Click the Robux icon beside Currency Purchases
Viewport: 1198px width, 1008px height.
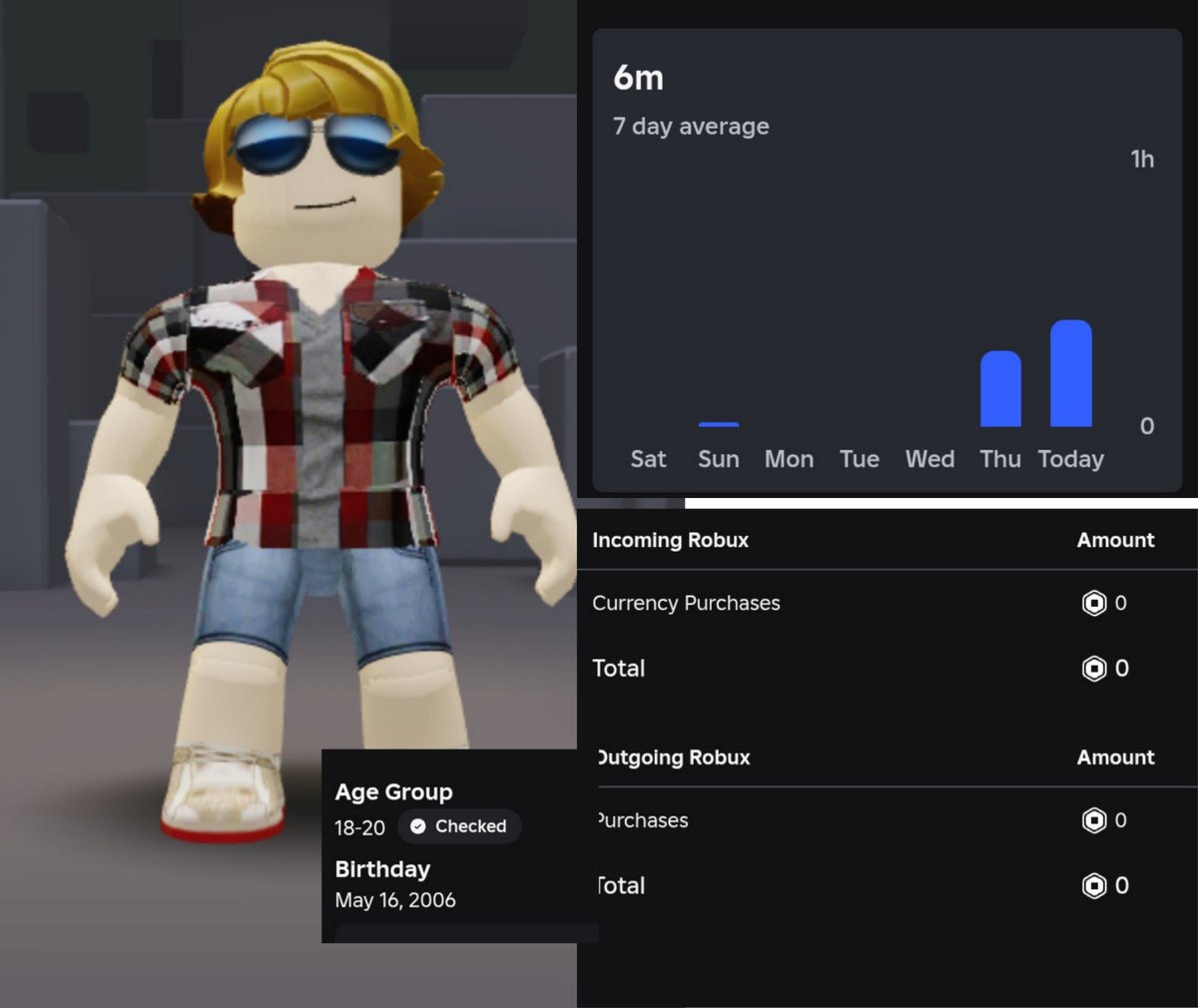point(1094,603)
